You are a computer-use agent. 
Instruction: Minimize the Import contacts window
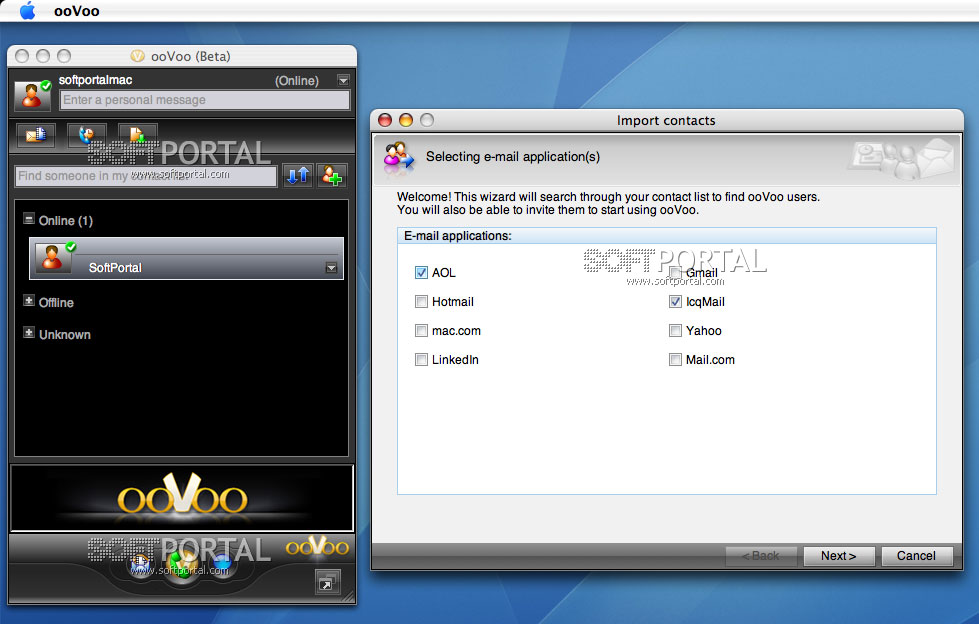[406, 120]
